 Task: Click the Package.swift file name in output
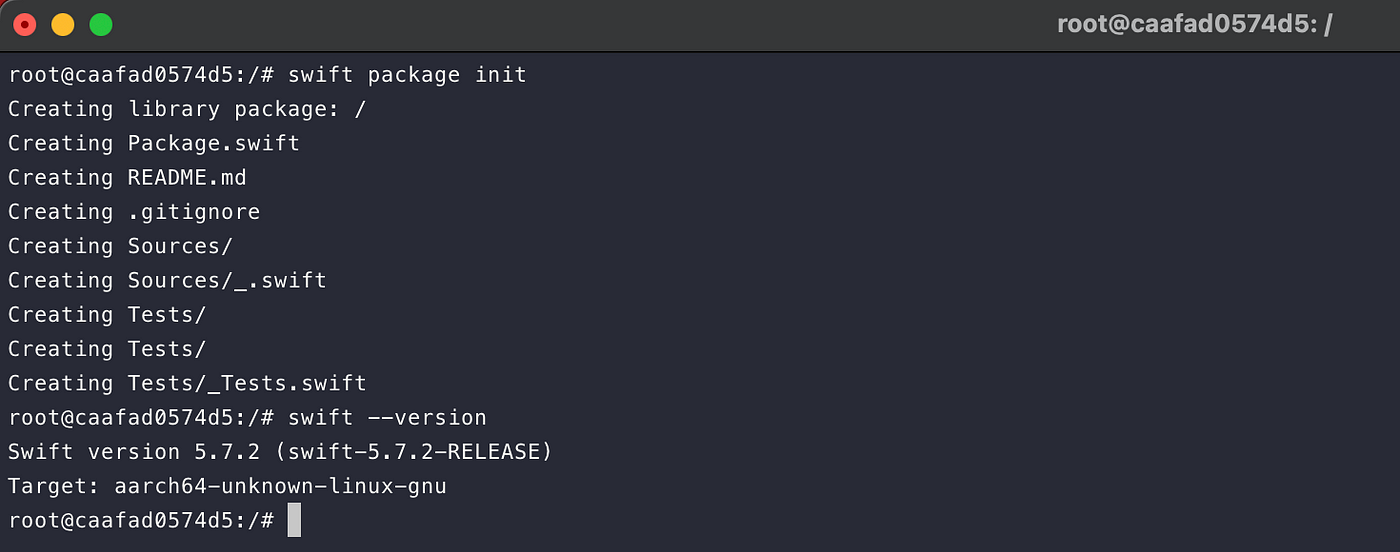click(x=214, y=143)
